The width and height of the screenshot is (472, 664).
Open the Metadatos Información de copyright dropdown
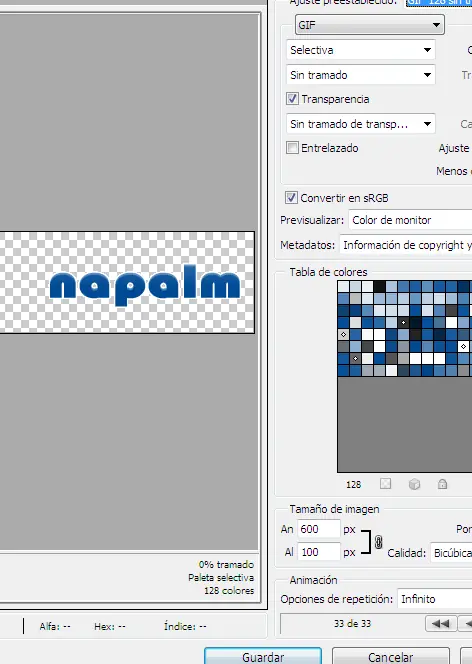(406, 245)
